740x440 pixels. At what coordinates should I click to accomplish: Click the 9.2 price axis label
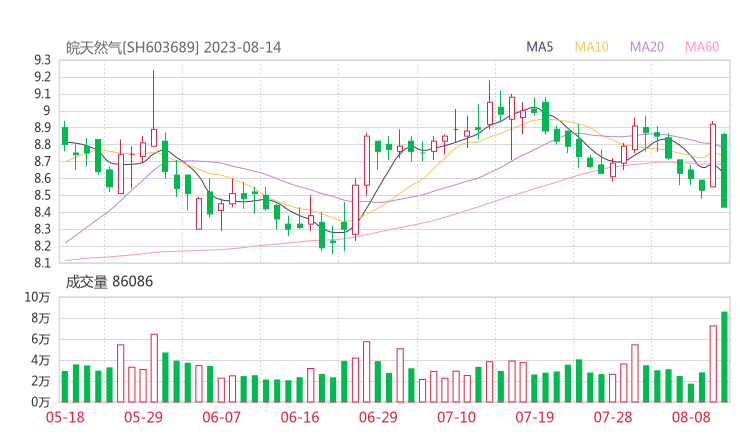point(42,77)
